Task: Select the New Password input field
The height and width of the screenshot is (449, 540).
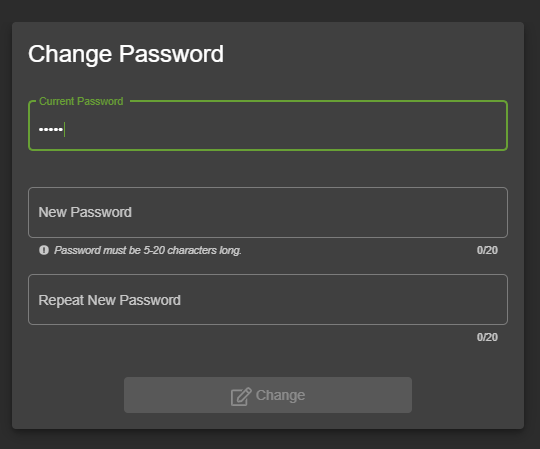Action: click(x=268, y=212)
